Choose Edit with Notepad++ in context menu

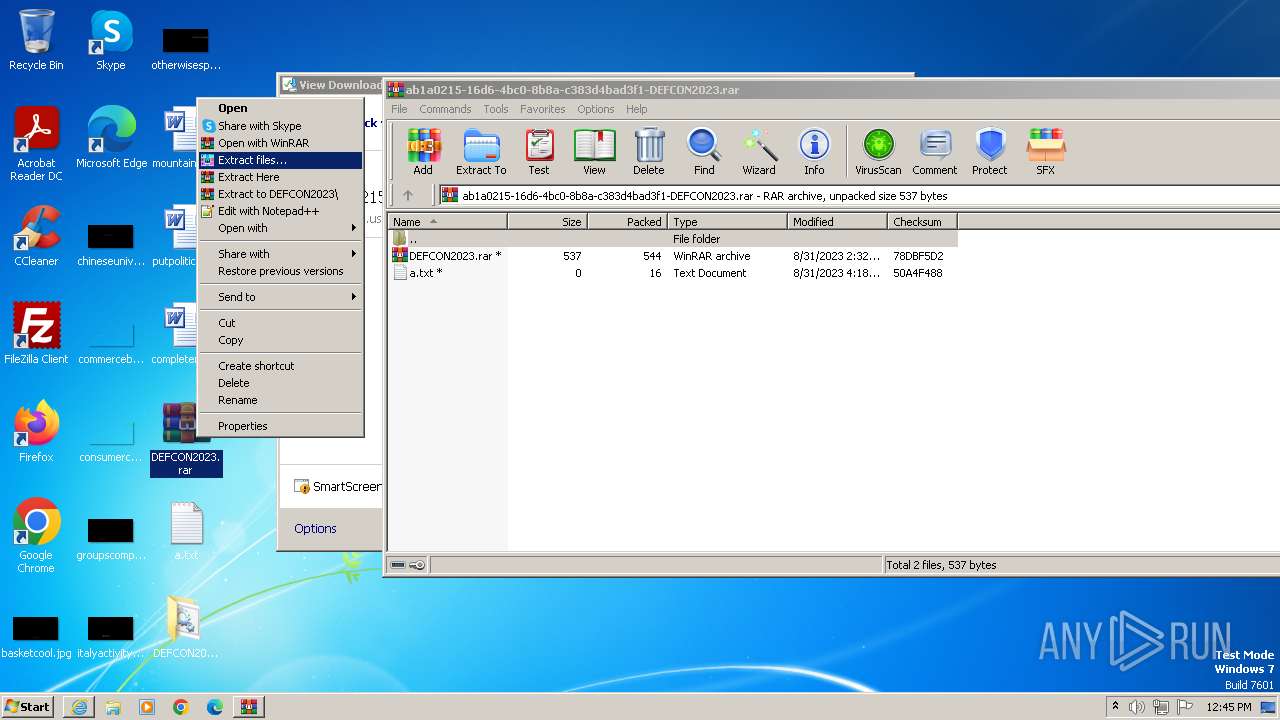coord(280,211)
